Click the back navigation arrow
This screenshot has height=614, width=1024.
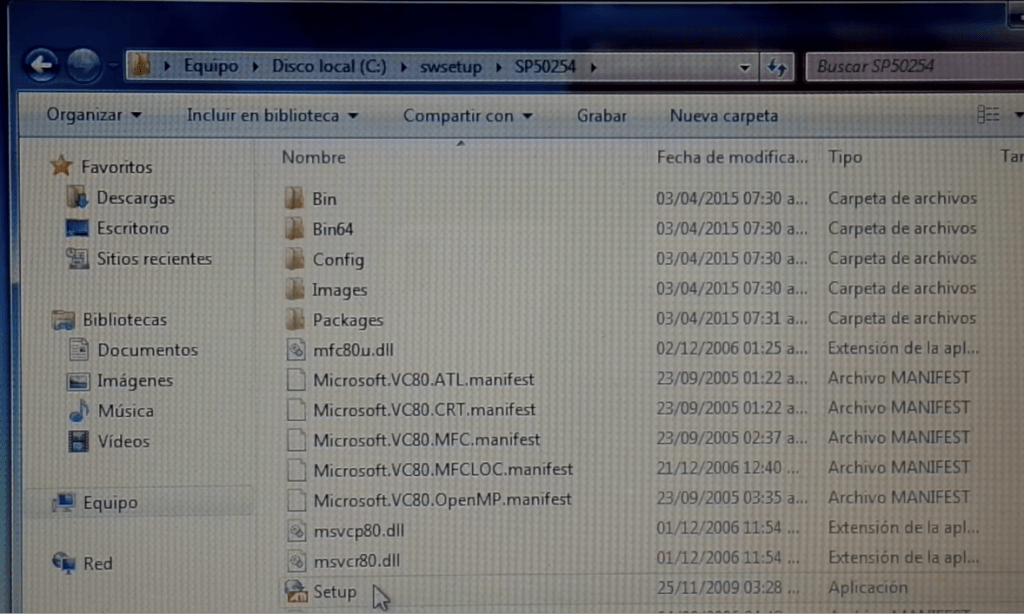pos(40,62)
